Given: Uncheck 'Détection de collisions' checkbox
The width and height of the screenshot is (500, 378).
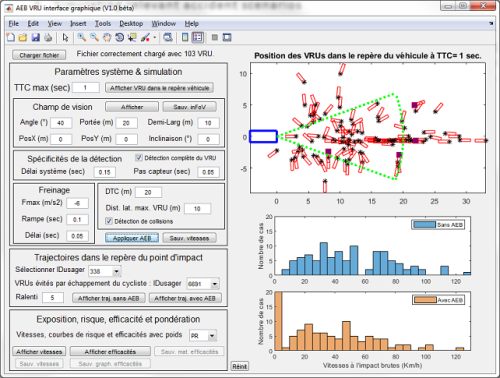Looking at the screenshot, I should (x=109, y=221).
